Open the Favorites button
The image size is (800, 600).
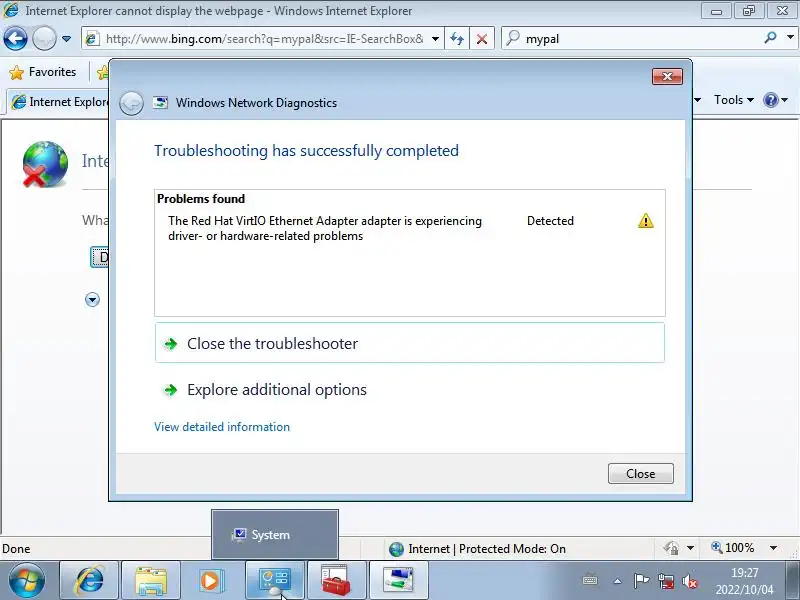click(x=43, y=72)
